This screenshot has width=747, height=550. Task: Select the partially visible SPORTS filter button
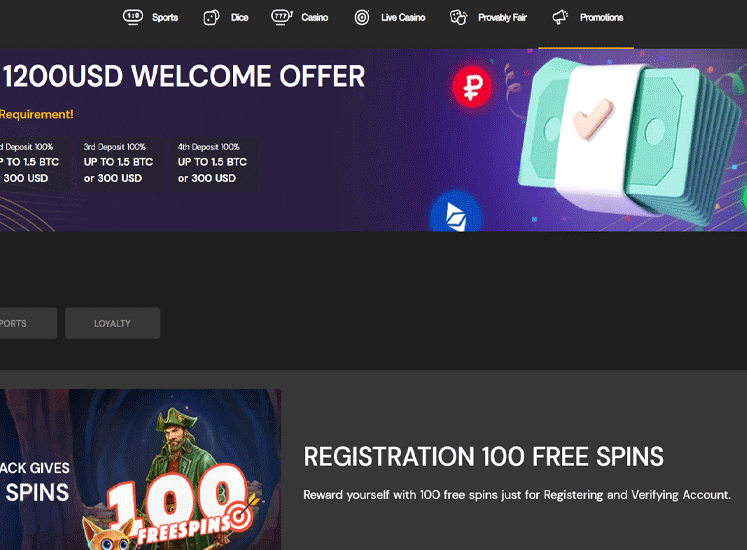(28, 323)
